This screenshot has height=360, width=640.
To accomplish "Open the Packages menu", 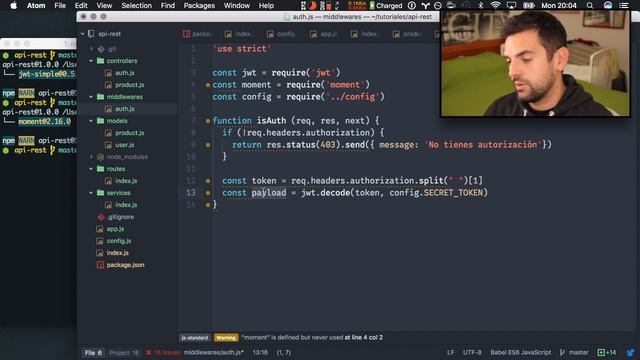I will coord(199,6).
